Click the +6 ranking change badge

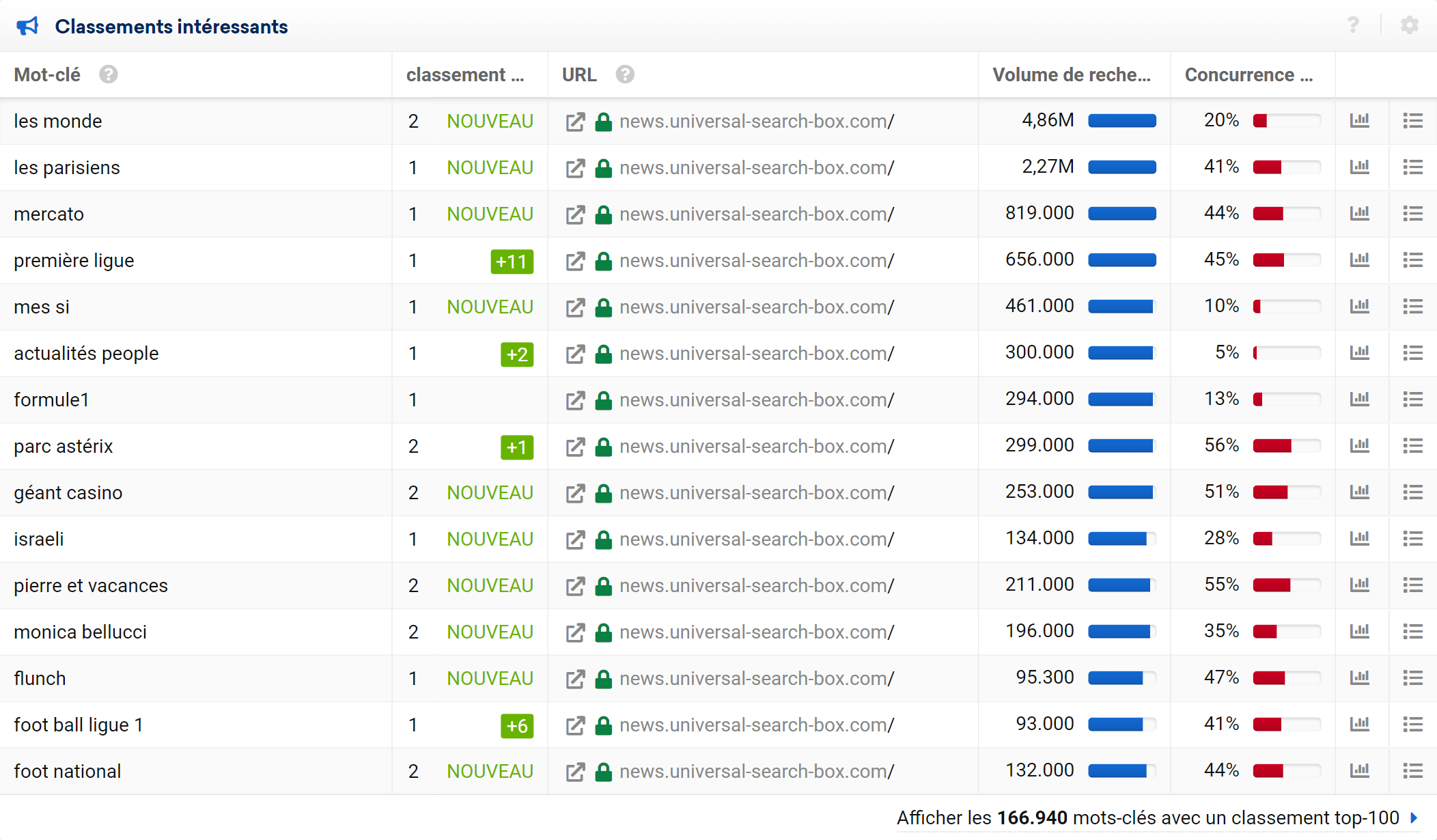pos(517,725)
